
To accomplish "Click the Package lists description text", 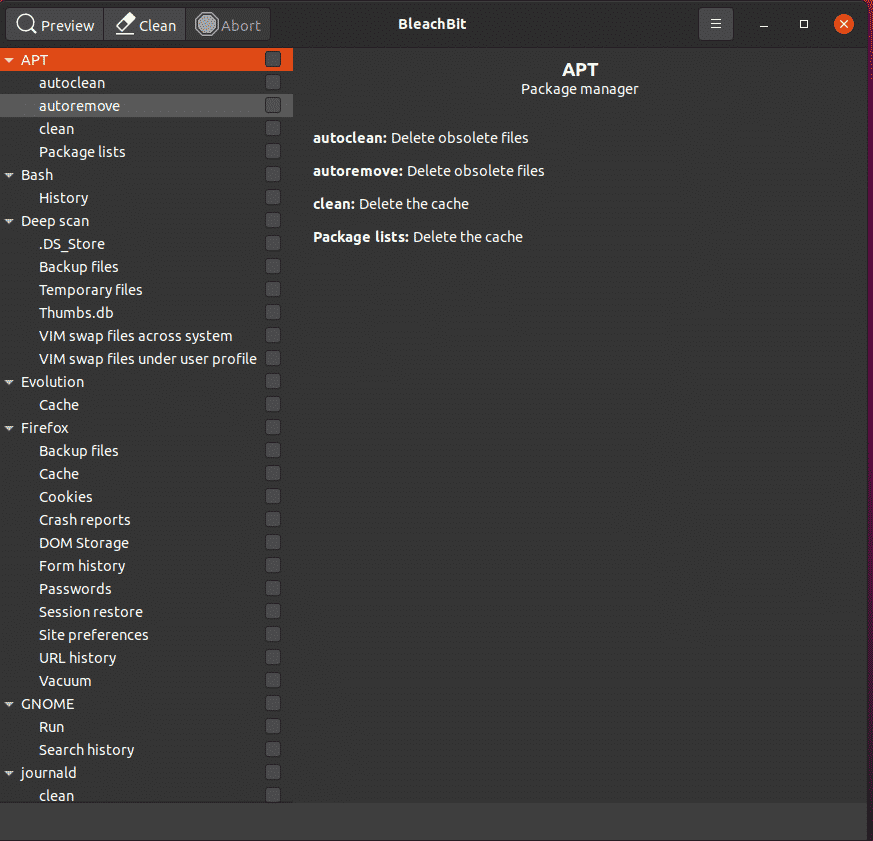I will coord(418,237).
